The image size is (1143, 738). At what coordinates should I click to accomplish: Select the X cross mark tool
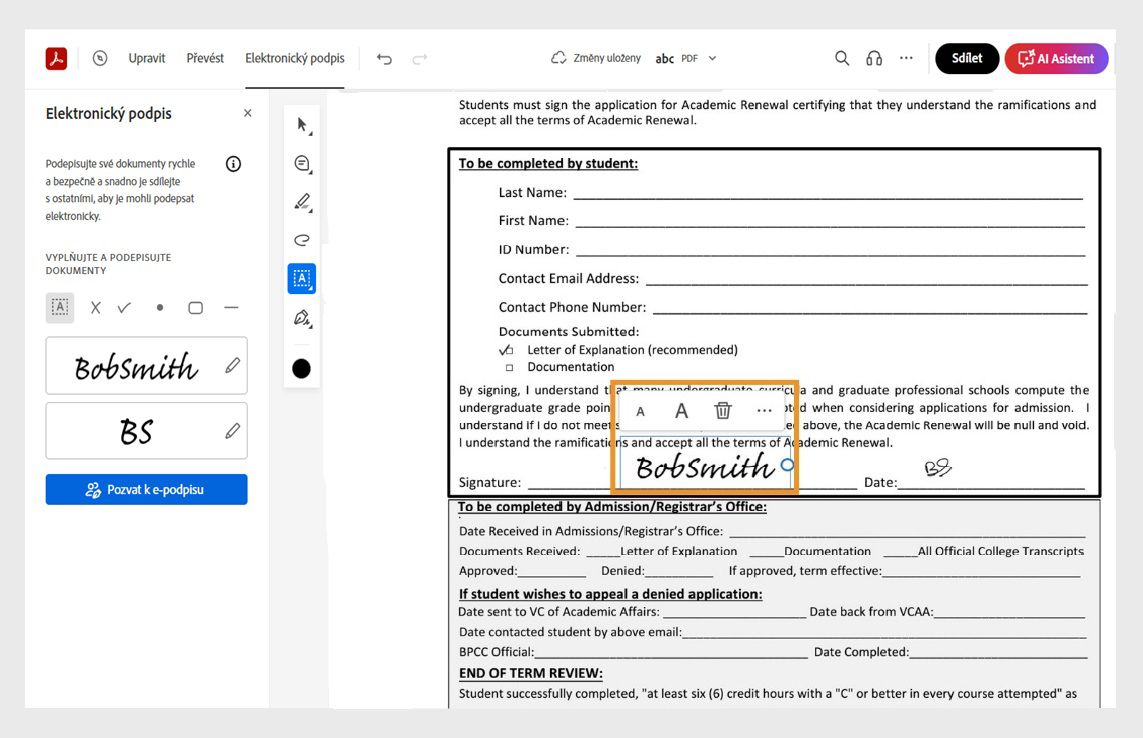tap(95, 308)
